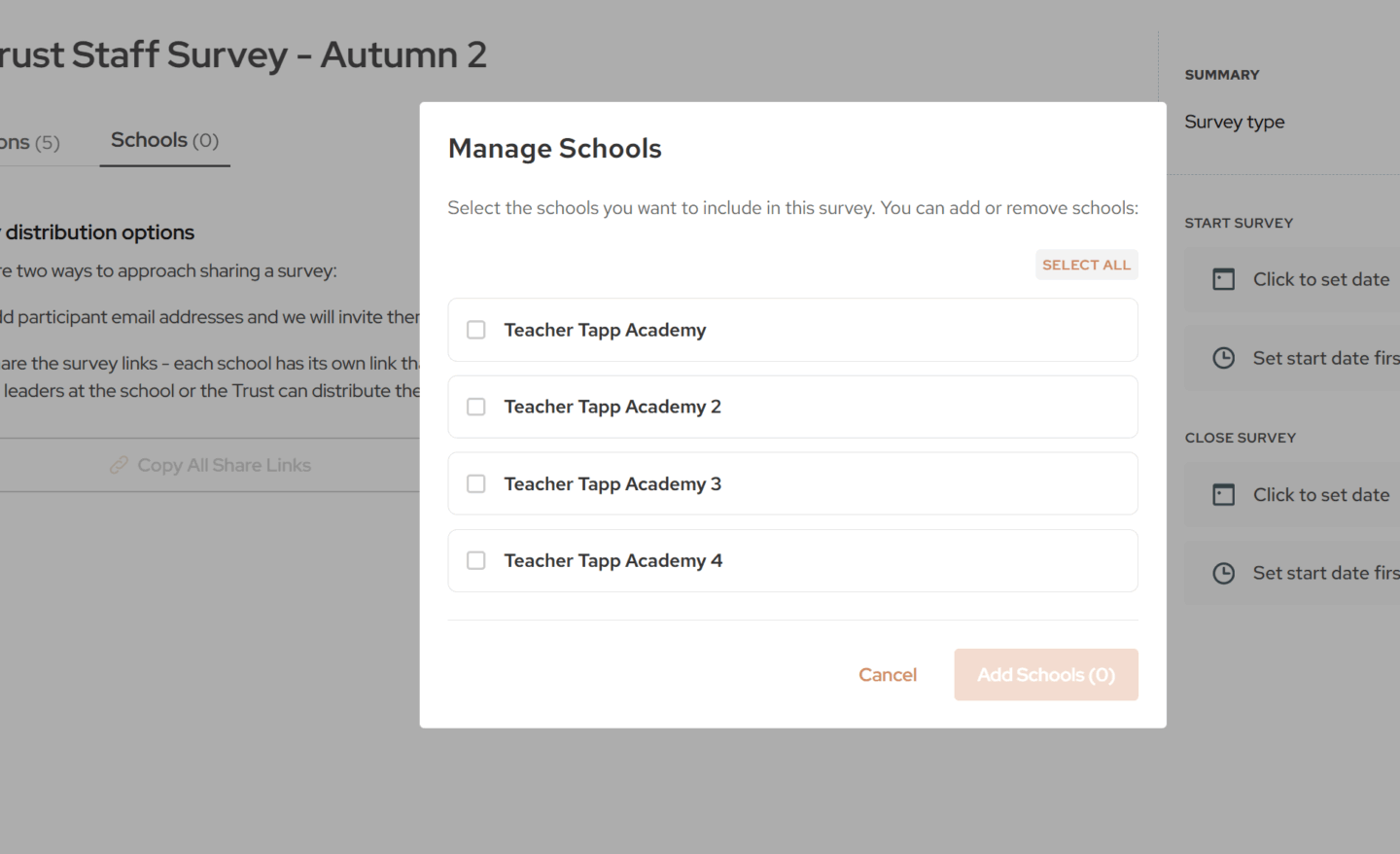Tick the Teacher Tapp Academy checkbox
This screenshot has height=854, width=1400.
pyautogui.click(x=476, y=330)
